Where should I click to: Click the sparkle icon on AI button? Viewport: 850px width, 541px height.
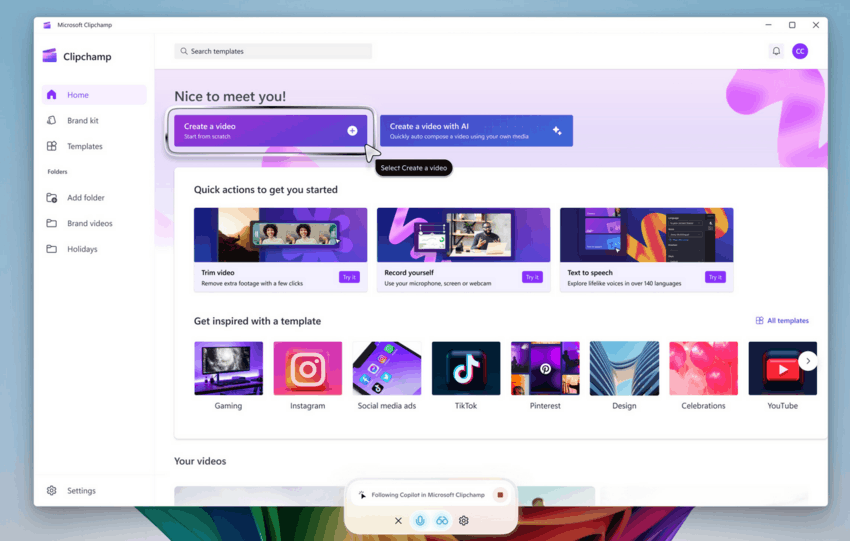557,131
